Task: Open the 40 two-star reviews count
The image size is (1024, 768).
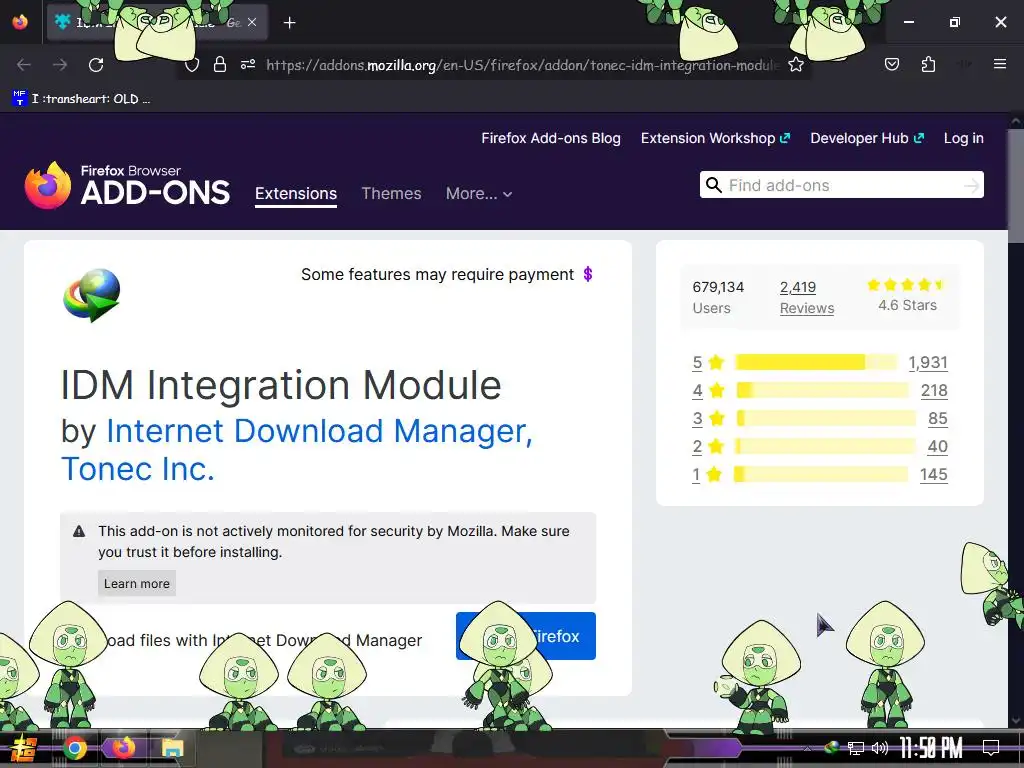Action: (937, 447)
